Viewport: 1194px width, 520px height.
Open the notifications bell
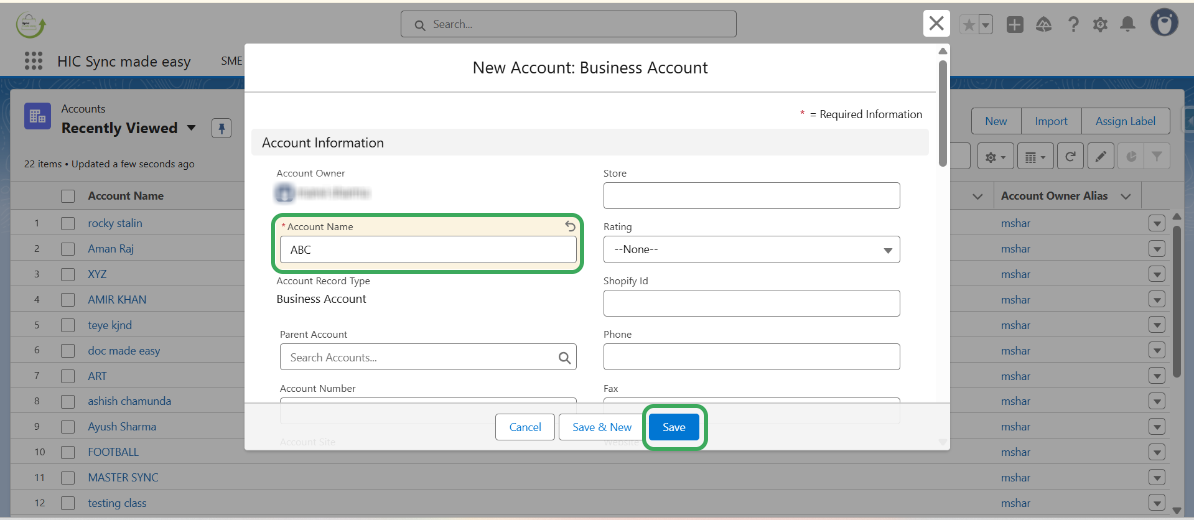1128,25
